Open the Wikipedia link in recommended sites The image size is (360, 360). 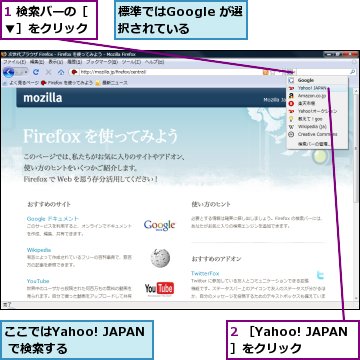point(39,250)
